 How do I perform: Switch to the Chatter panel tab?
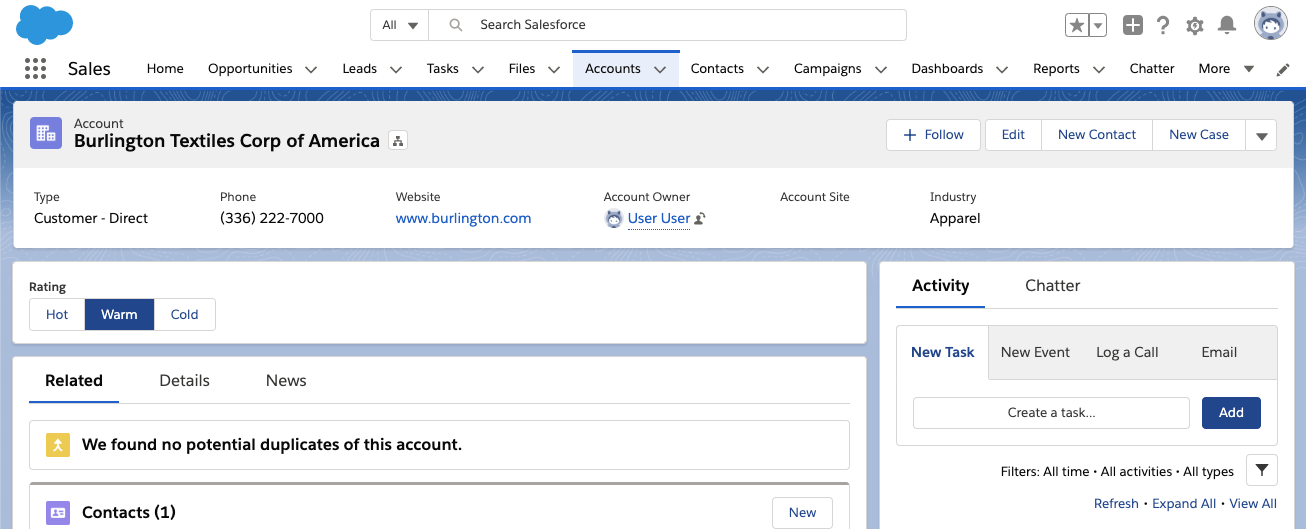pyautogui.click(x=1052, y=286)
